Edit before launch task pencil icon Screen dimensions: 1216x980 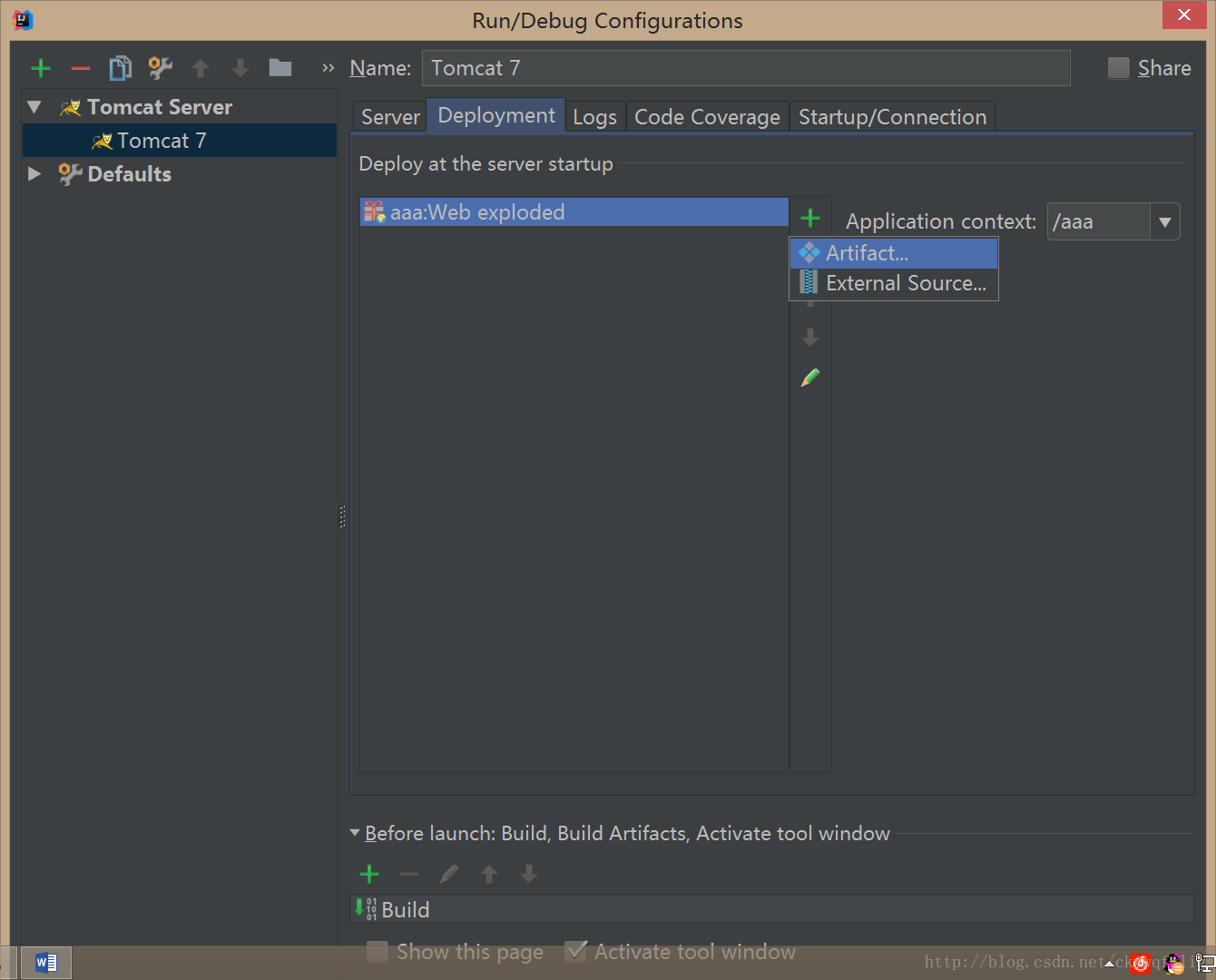tap(449, 874)
